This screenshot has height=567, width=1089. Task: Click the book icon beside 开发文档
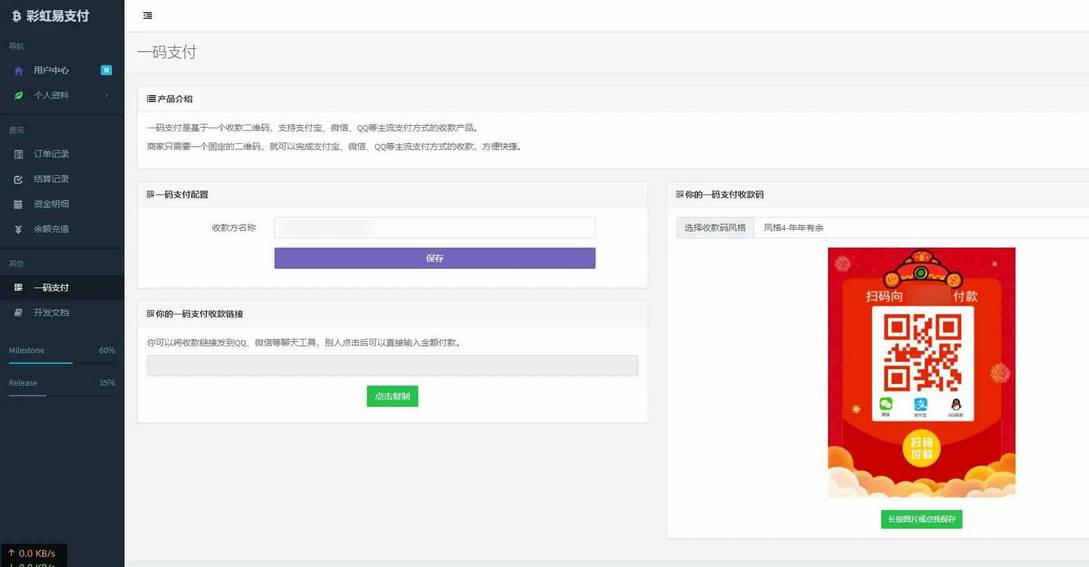point(19,313)
